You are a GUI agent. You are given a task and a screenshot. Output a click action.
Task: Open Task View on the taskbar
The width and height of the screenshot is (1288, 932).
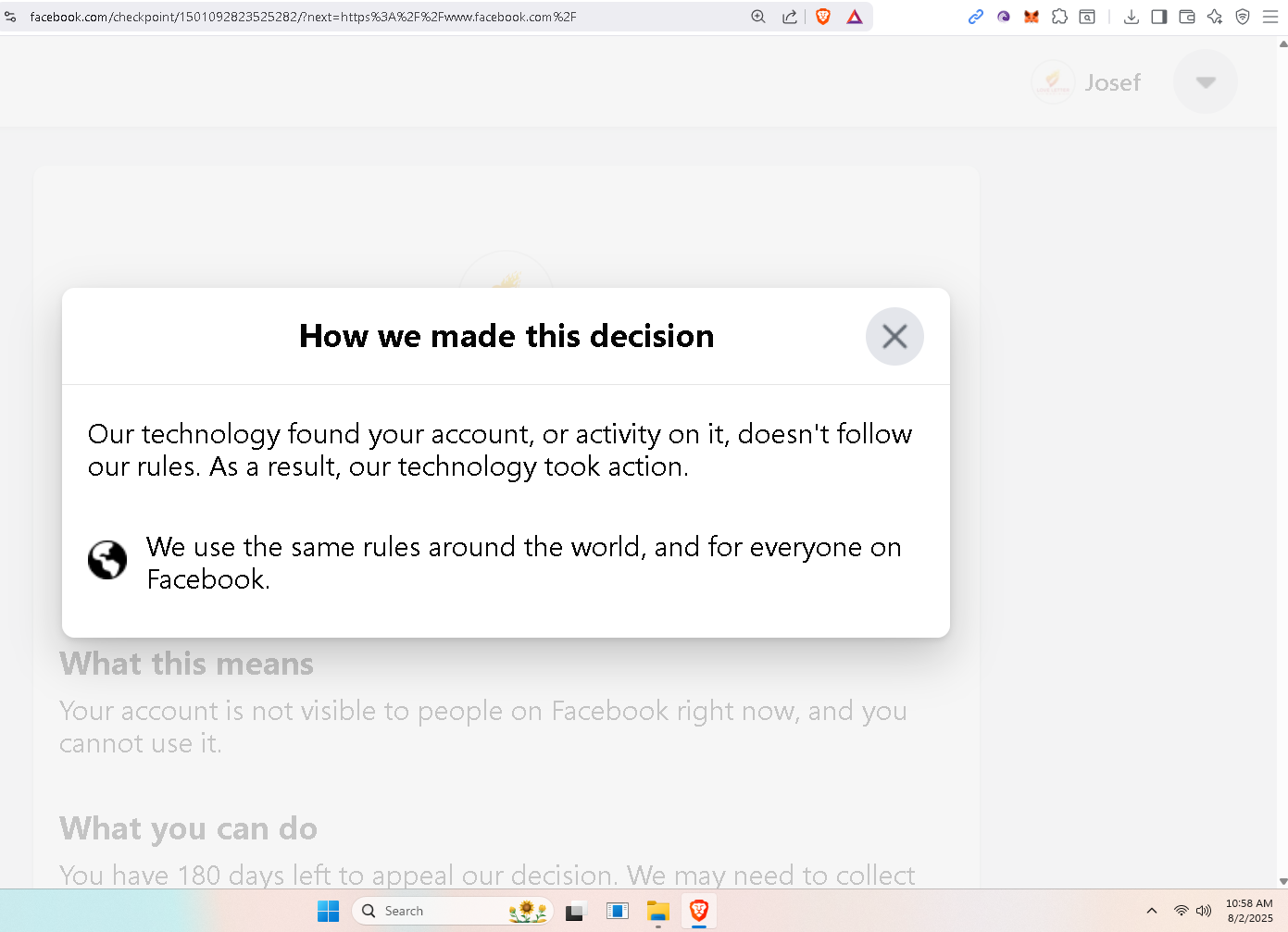[577, 911]
